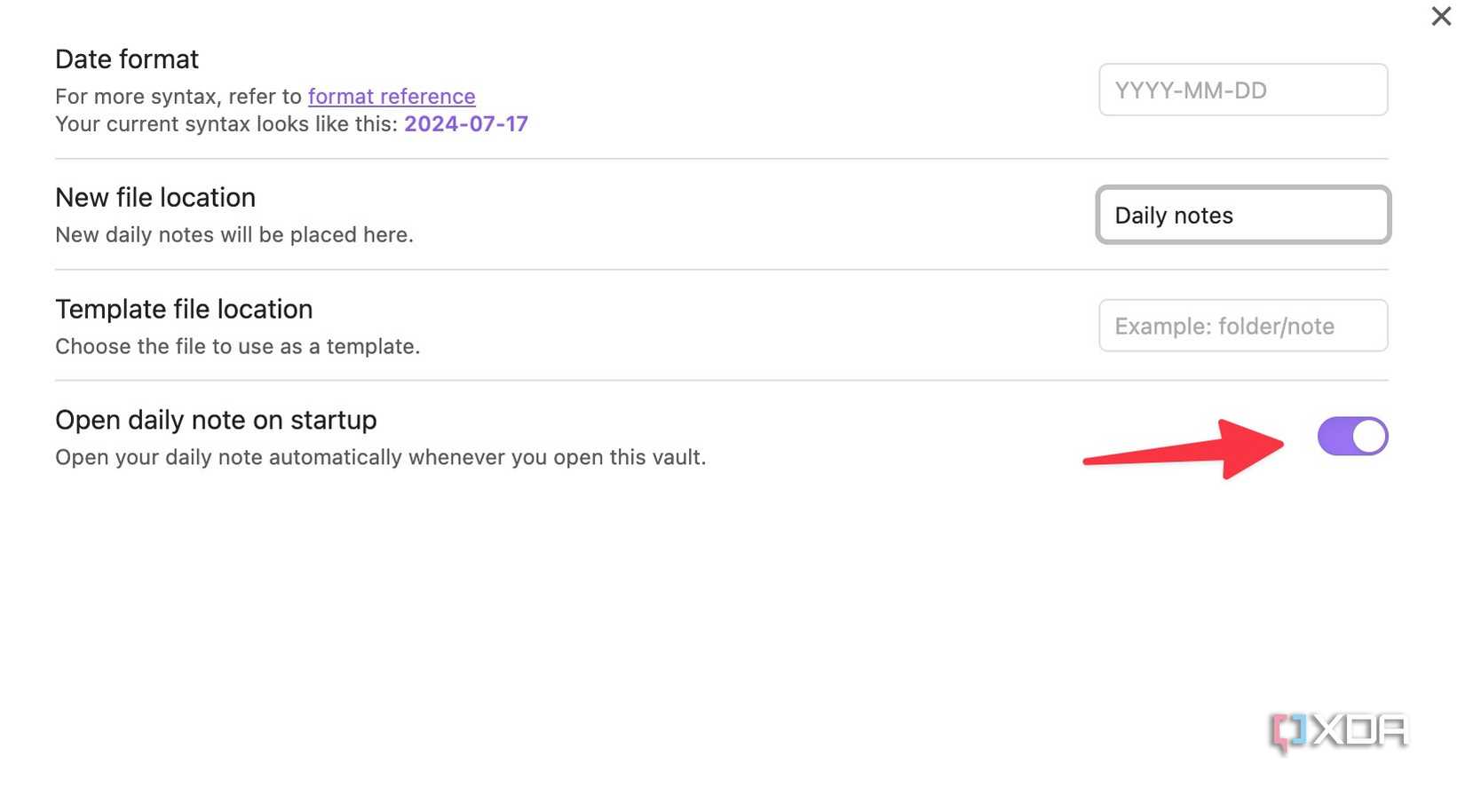Viewport: 1465px width, 812px height.
Task: Open the format reference link
Action: point(392,96)
